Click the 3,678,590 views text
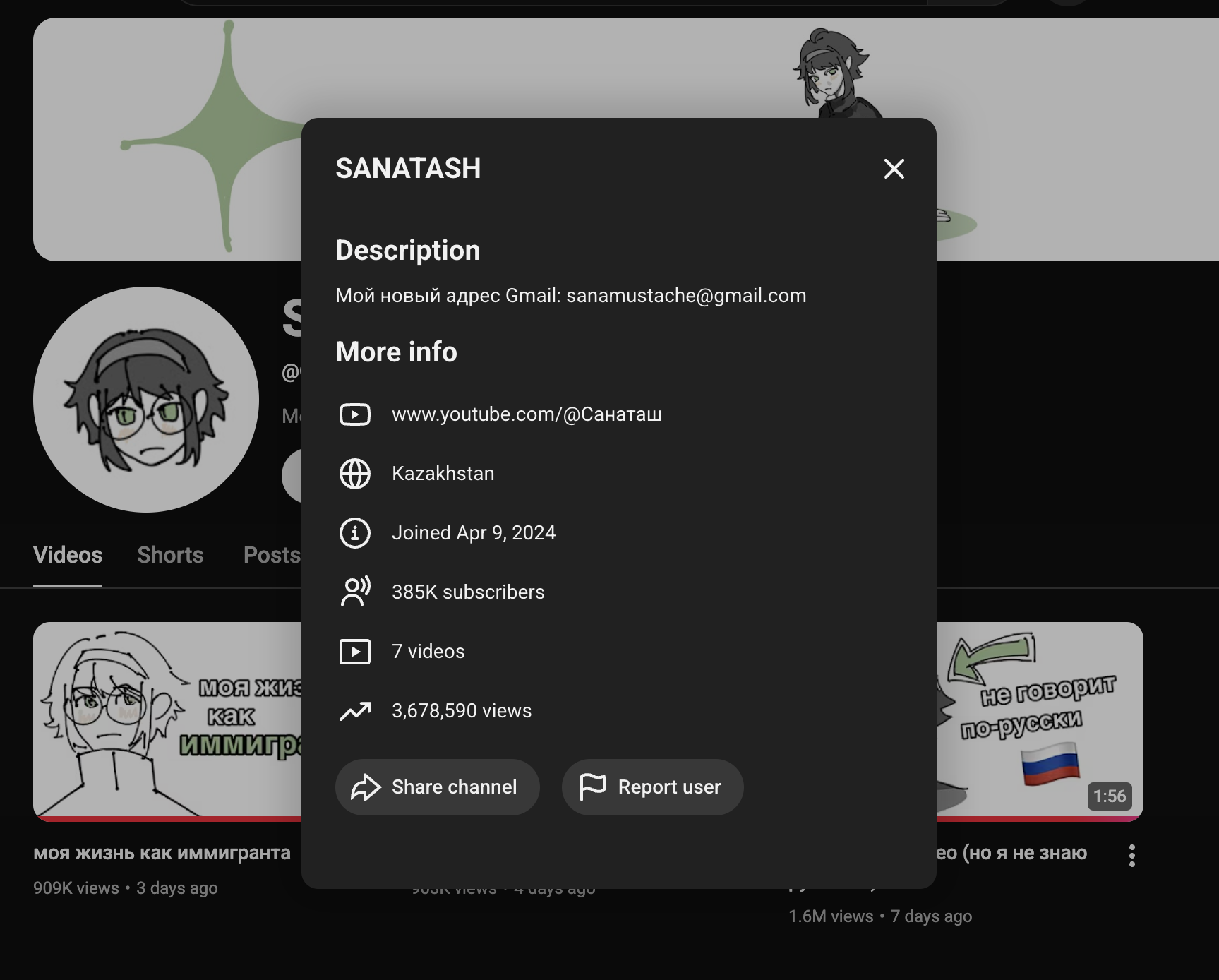The image size is (1219, 980). click(462, 711)
